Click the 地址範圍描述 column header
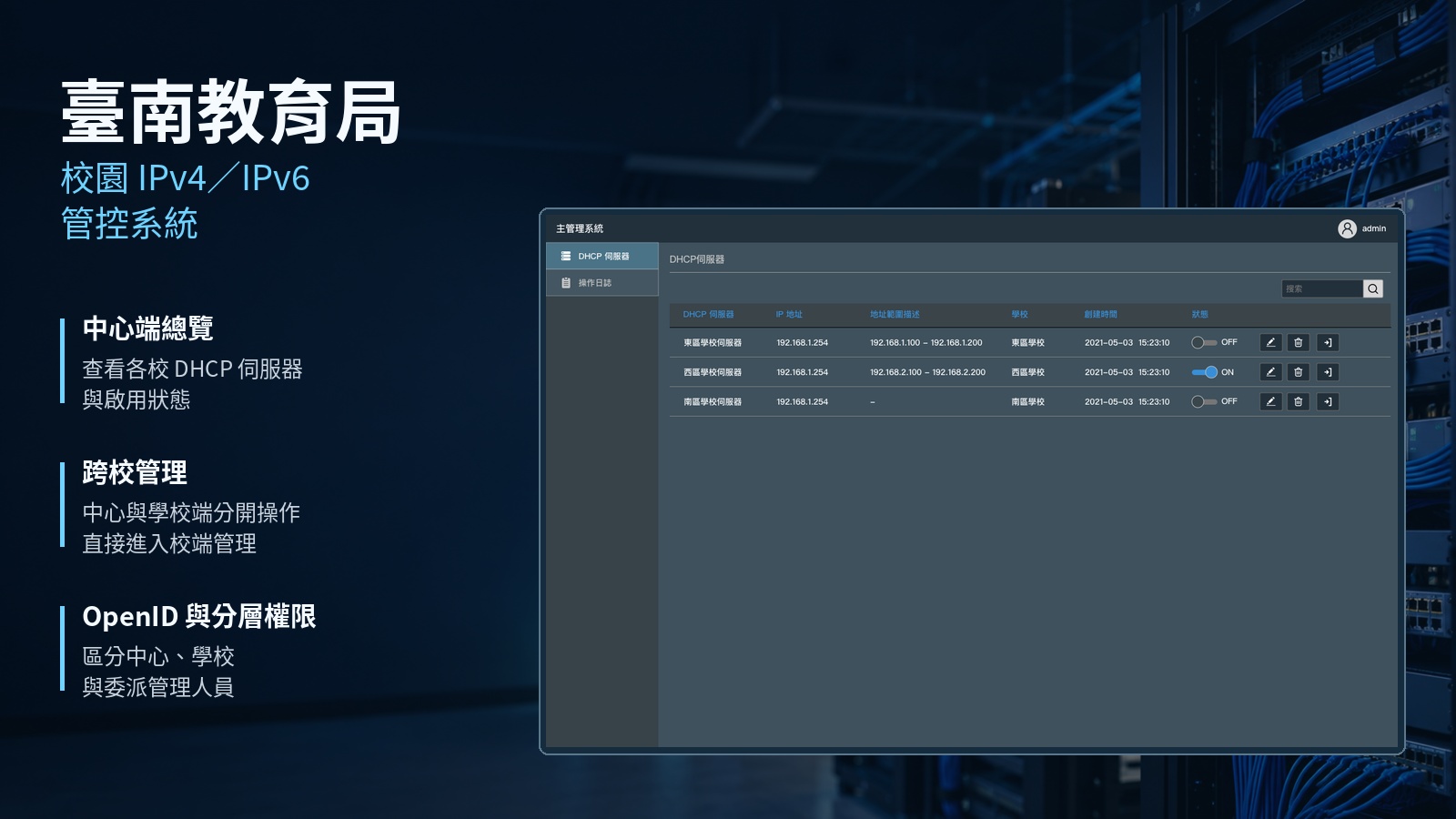1456x819 pixels. [x=895, y=314]
